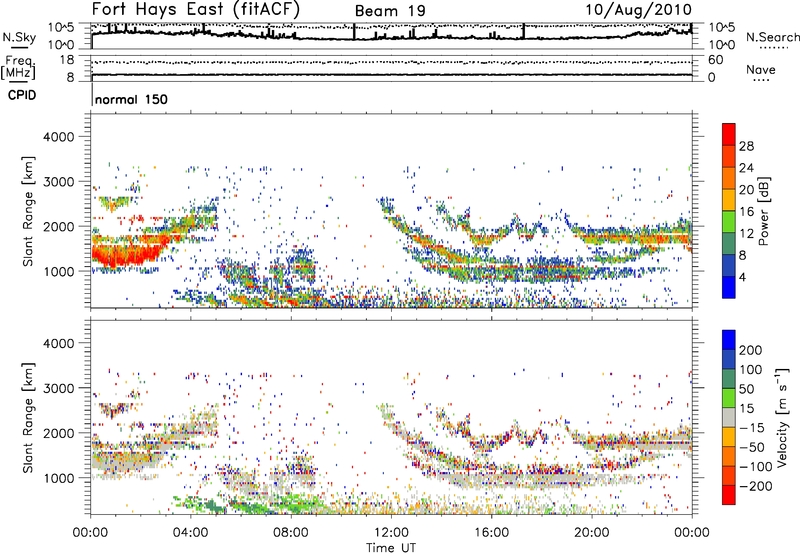This screenshot has height=554, width=800.
Task: Click the 'normal 150' CPID text
Action: pyautogui.click(x=131, y=99)
